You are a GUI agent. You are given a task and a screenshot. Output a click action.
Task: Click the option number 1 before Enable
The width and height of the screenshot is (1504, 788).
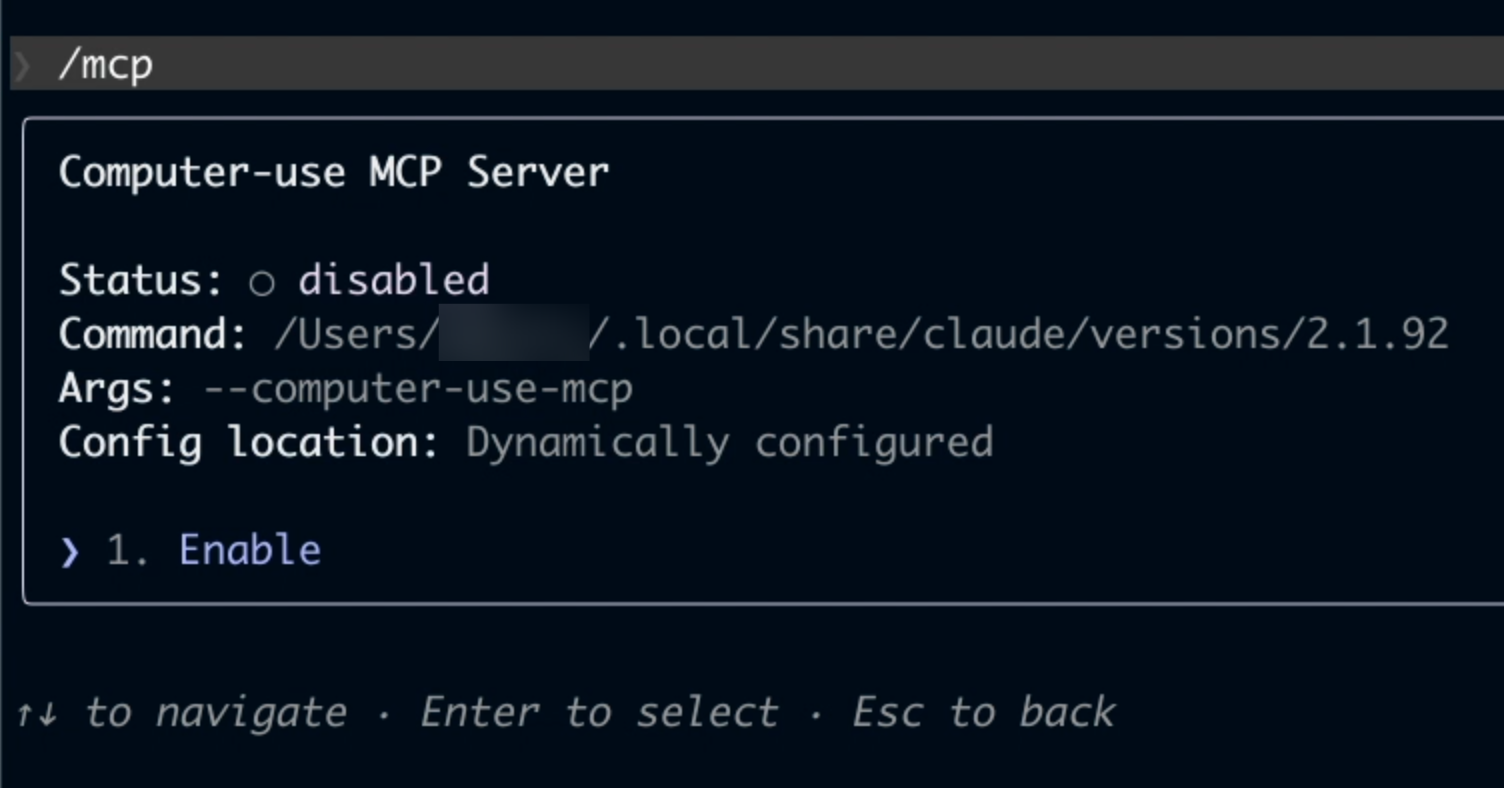click(128, 551)
